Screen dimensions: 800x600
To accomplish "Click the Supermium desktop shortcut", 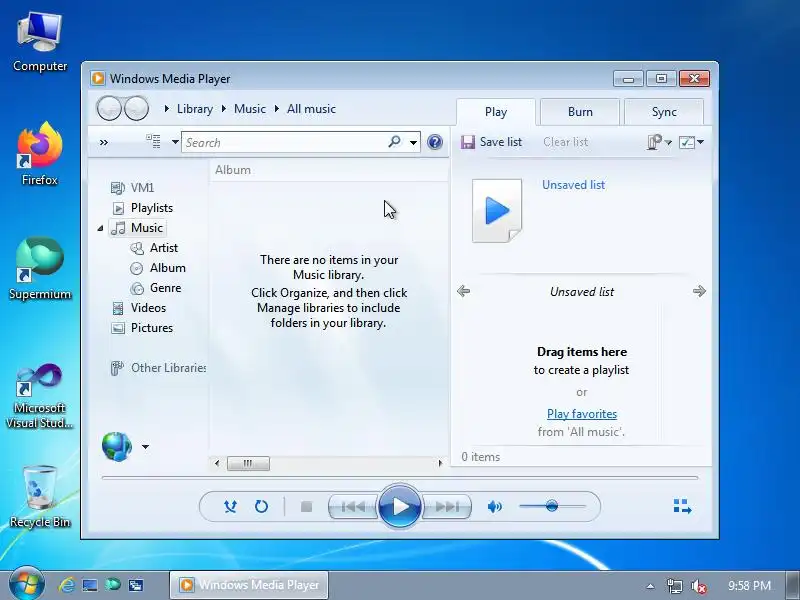I will (x=40, y=269).
